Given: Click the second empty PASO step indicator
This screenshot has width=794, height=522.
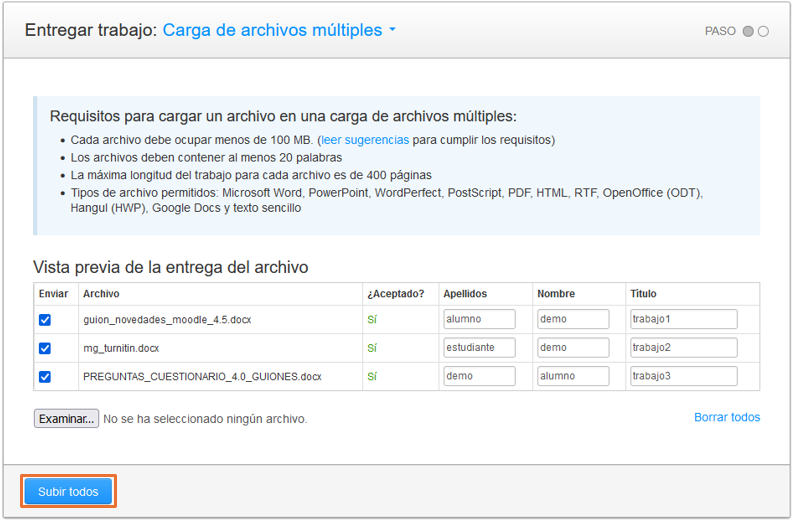Looking at the screenshot, I should coord(763,31).
